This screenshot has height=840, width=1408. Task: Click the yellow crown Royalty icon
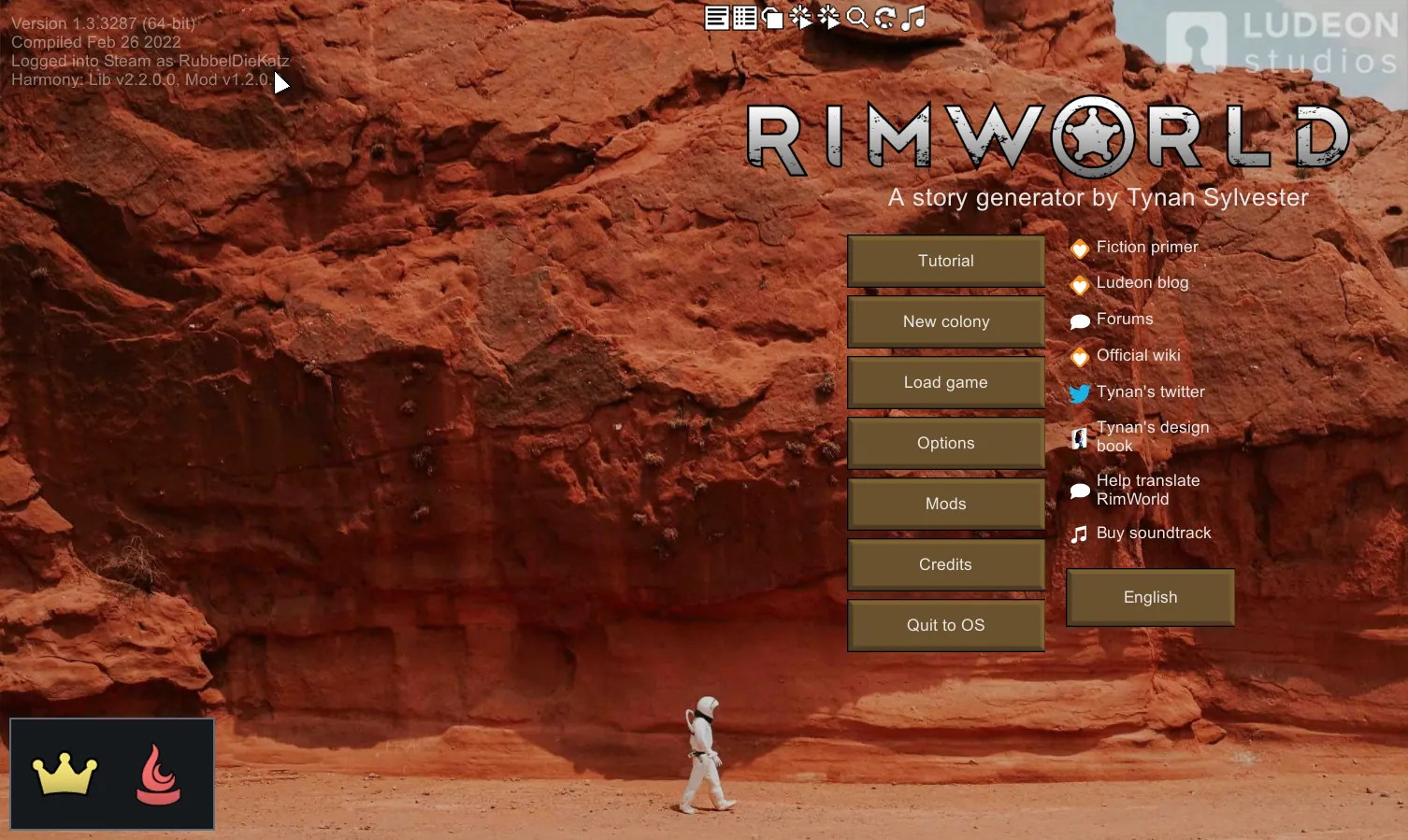(65, 775)
